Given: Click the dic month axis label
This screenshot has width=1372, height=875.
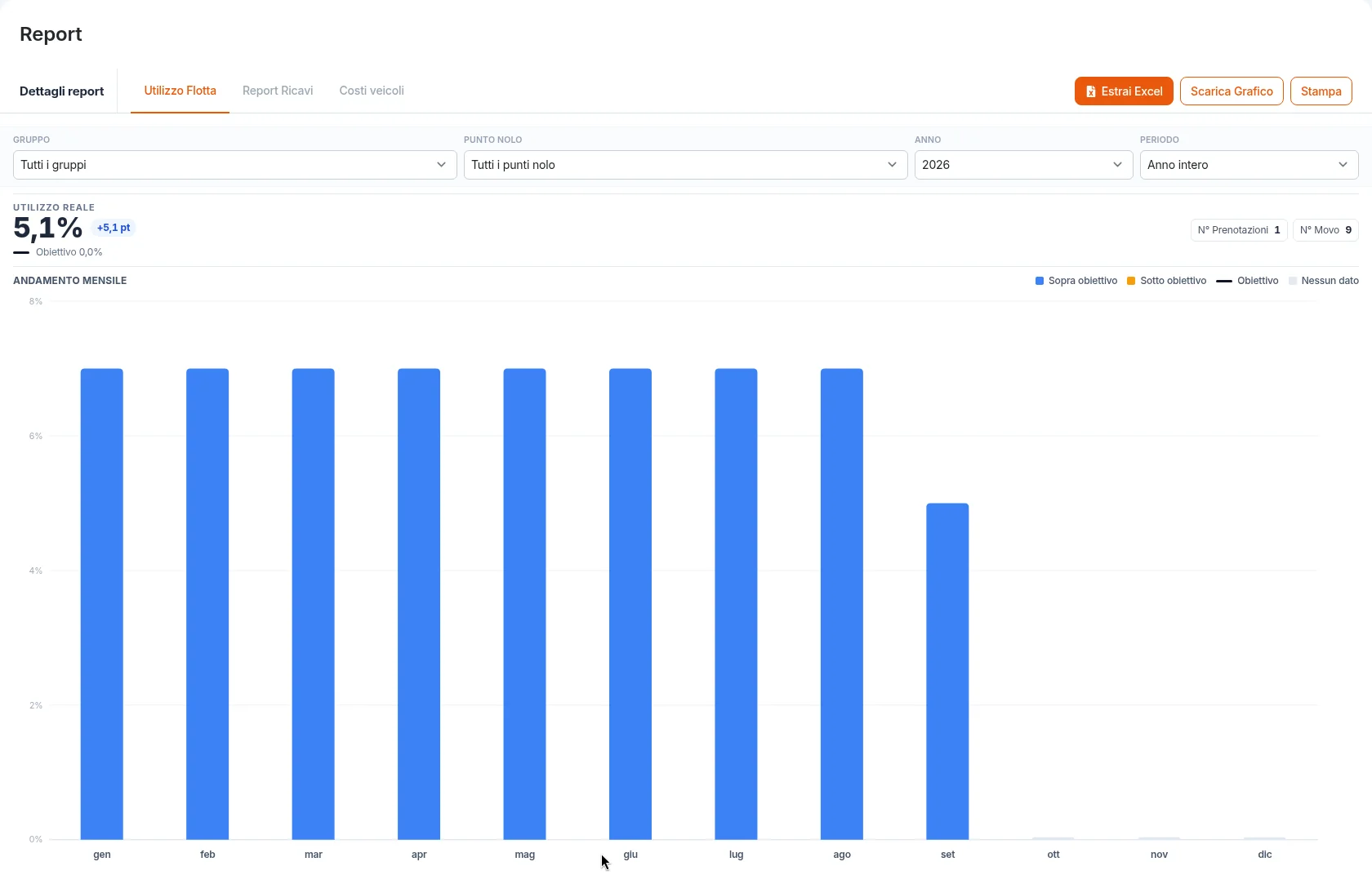Looking at the screenshot, I should 1265,855.
